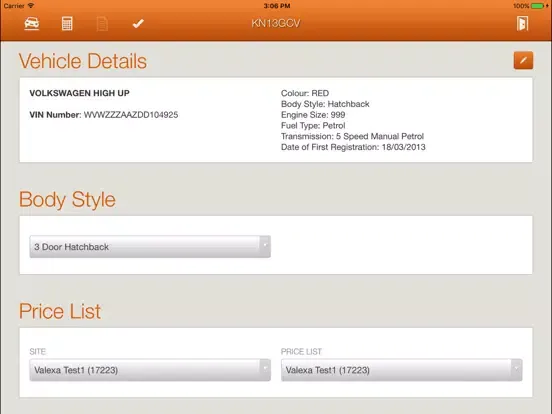Tap the Wi-Fi icon in status bar
The height and width of the screenshot is (414, 552).
point(31,6)
